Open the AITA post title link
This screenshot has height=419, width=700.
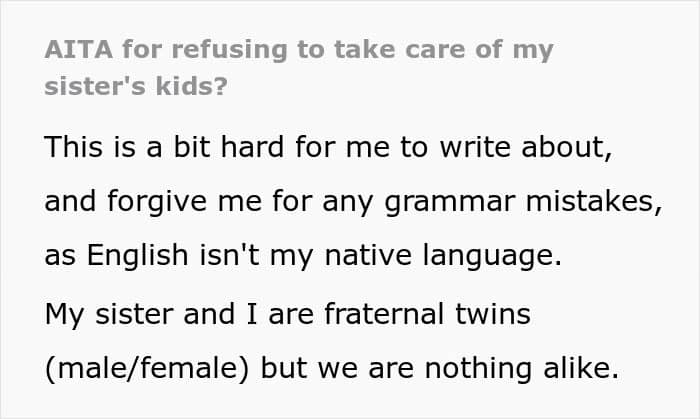299,67
